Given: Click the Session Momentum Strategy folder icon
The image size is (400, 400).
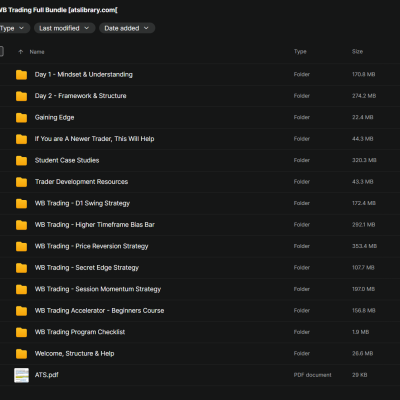Looking at the screenshot, I should 21,289.
